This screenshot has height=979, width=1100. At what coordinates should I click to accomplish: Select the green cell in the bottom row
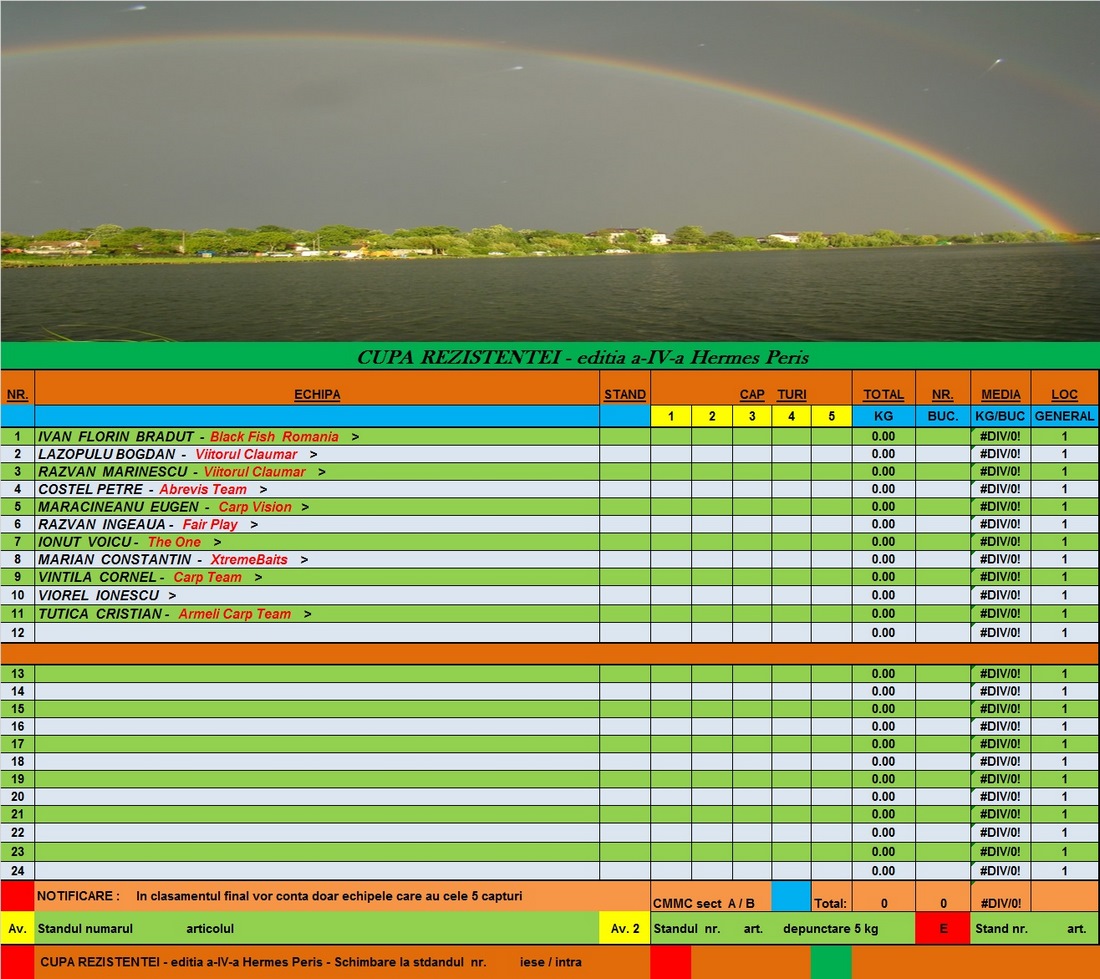click(830, 962)
